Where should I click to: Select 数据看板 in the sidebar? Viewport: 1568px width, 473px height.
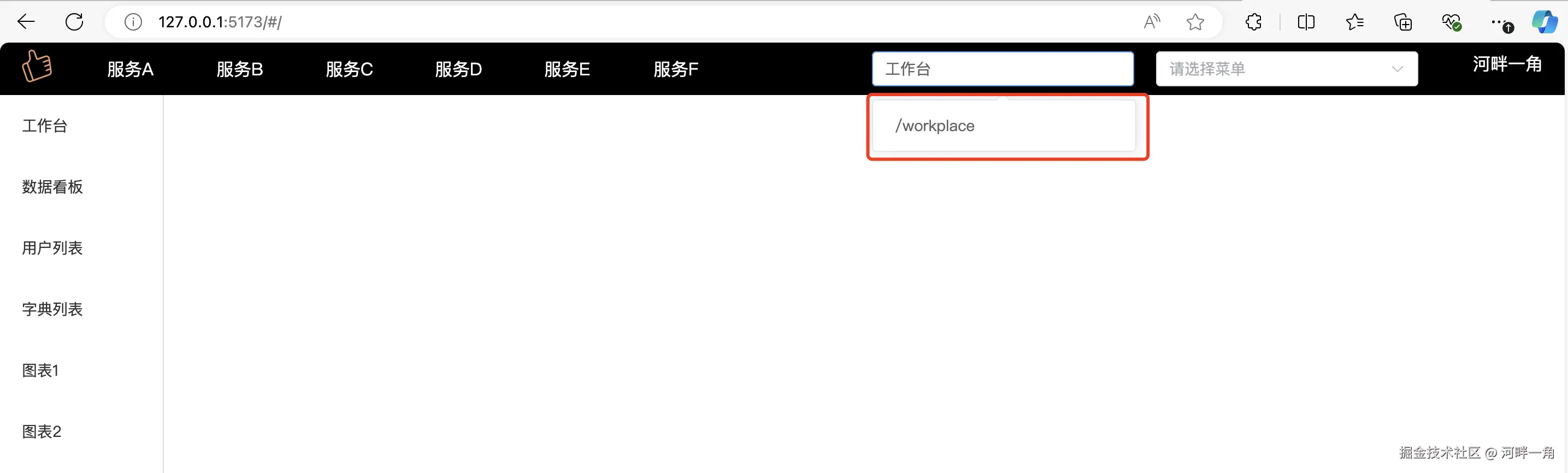pyautogui.click(x=52, y=187)
